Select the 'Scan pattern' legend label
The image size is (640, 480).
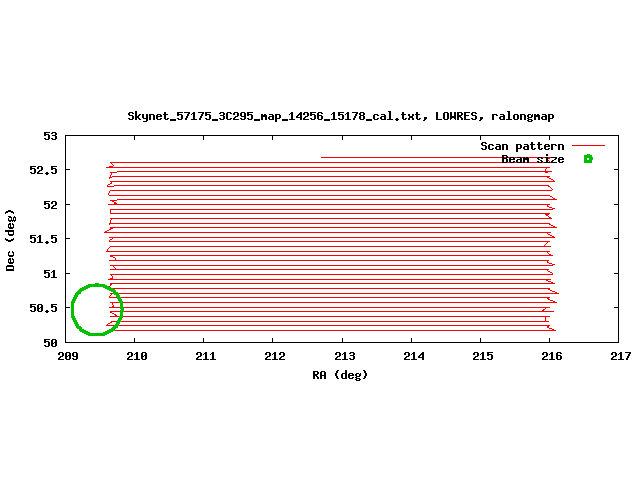coord(522,146)
